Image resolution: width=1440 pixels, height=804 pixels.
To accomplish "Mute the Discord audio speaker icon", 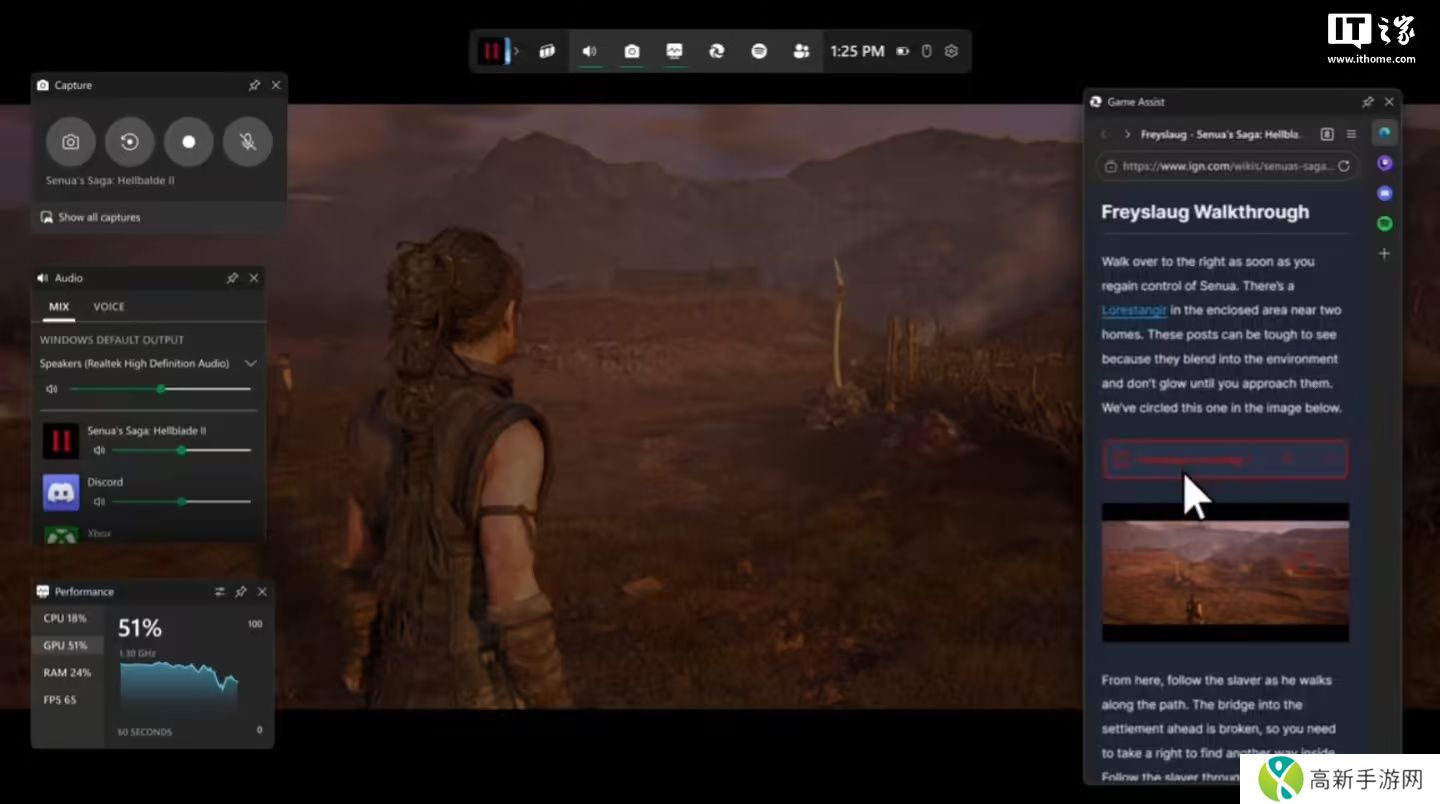I will point(99,501).
